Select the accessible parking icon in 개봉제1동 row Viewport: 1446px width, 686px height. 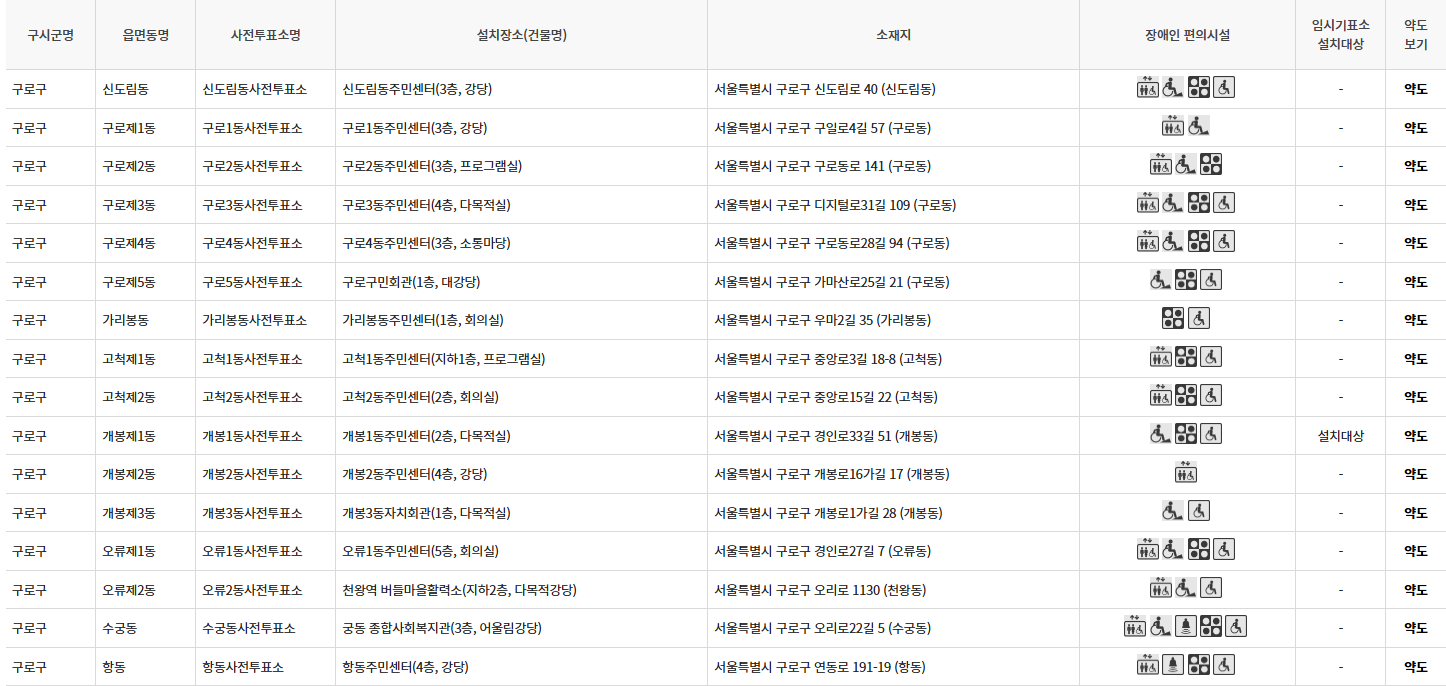point(1211,435)
